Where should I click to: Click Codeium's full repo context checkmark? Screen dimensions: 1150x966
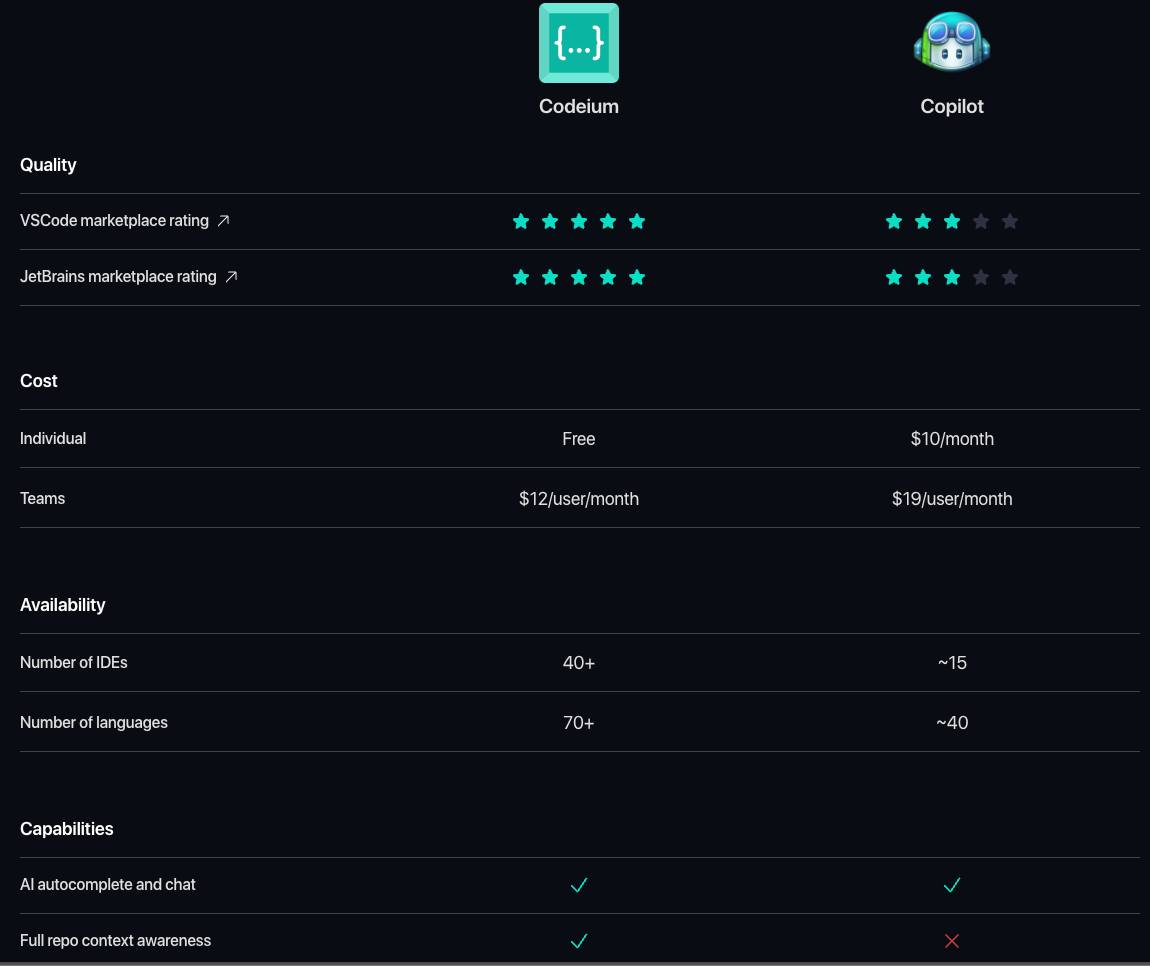(579, 941)
